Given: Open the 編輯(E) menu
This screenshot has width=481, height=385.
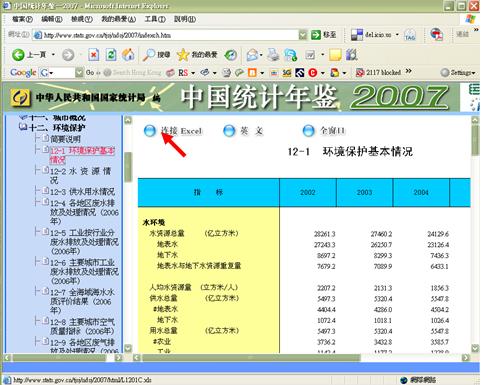Looking at the screenshot, I should [x=52, y=19].
